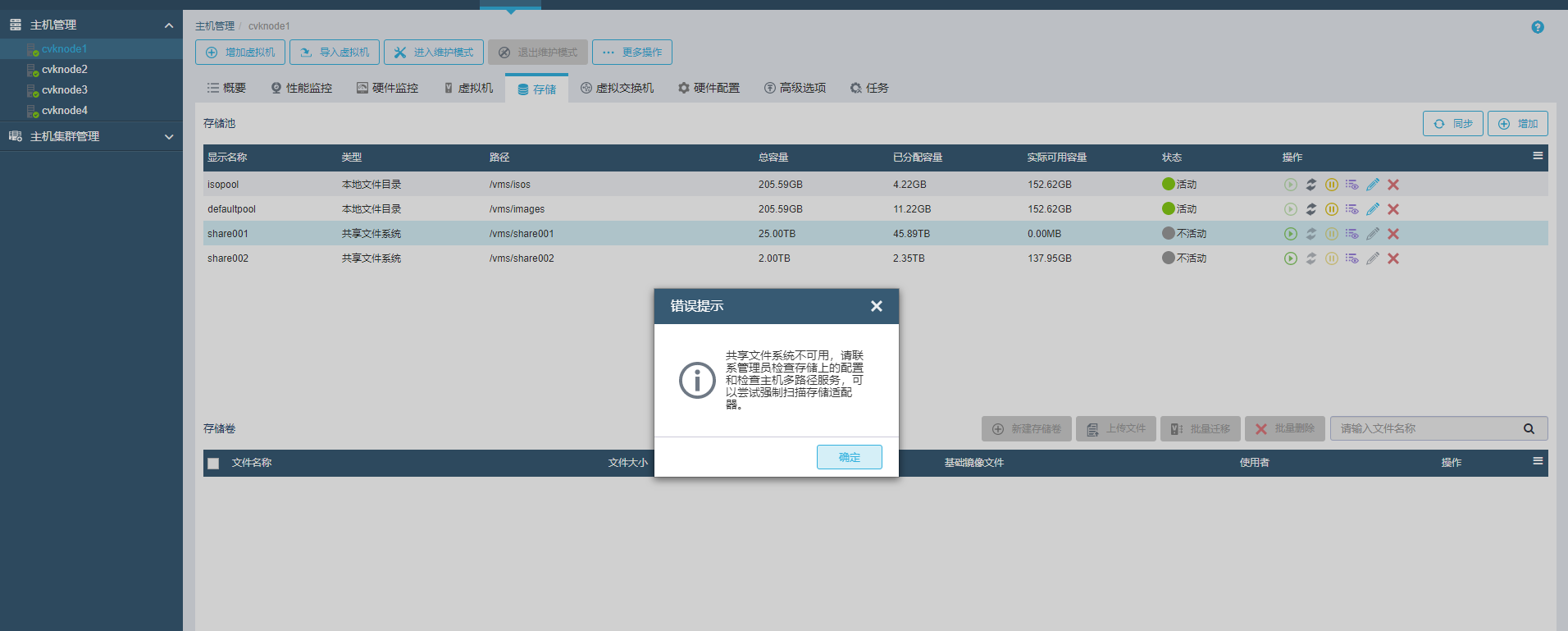Collapse the 主机管理 sidebar section
The height and width of the screenshot is (631, 1568).
[169, 25]
